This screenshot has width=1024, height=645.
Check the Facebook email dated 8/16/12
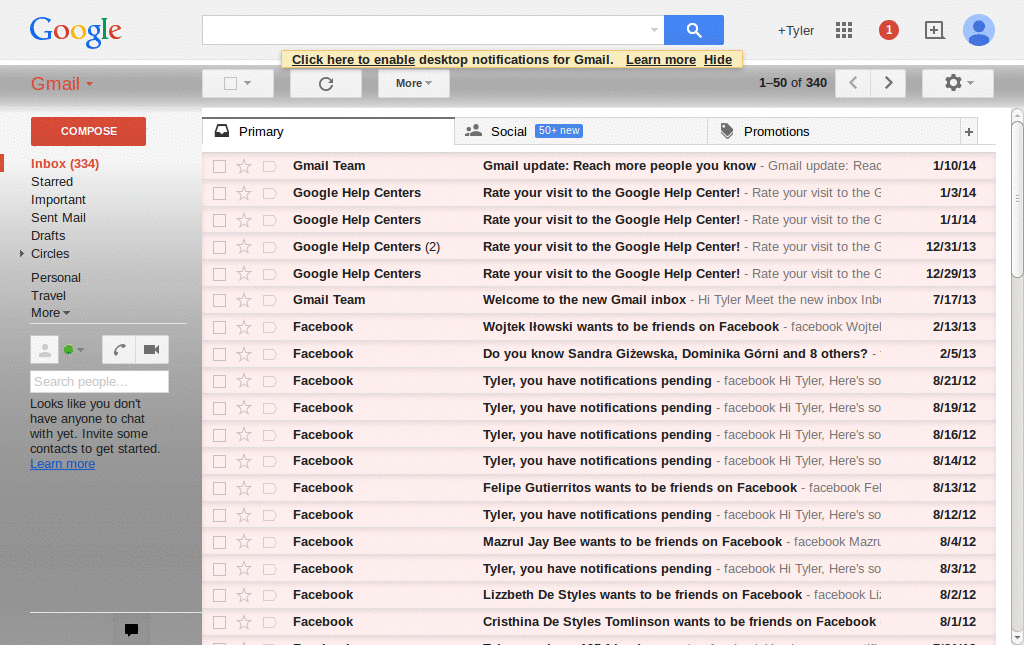point(219,435)
